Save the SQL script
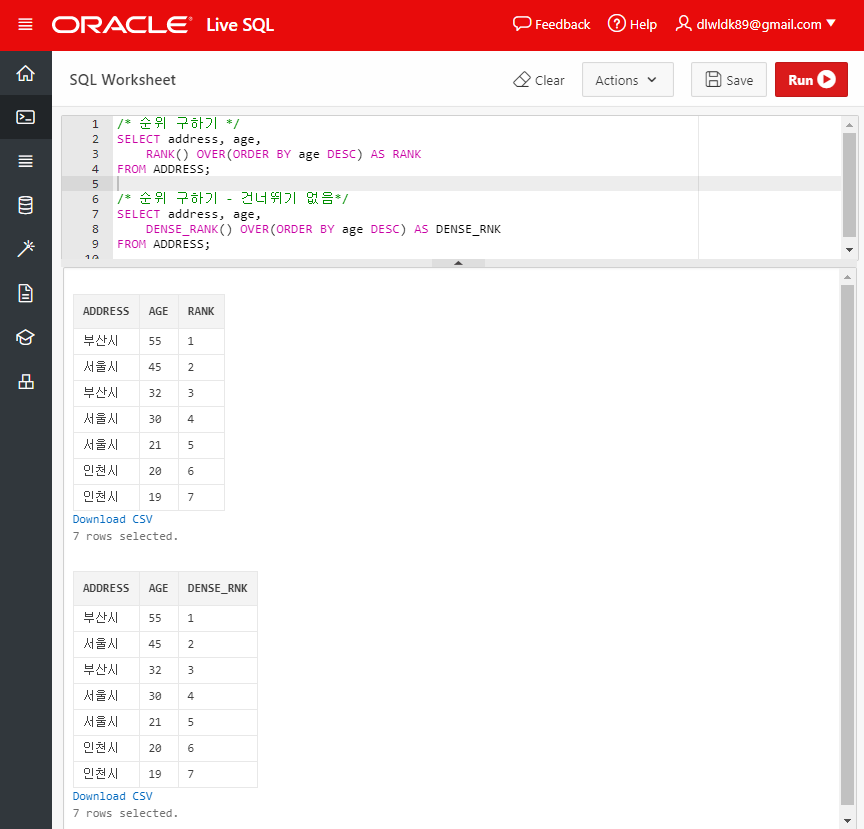The image size is (864, 829). coord(728,80)
